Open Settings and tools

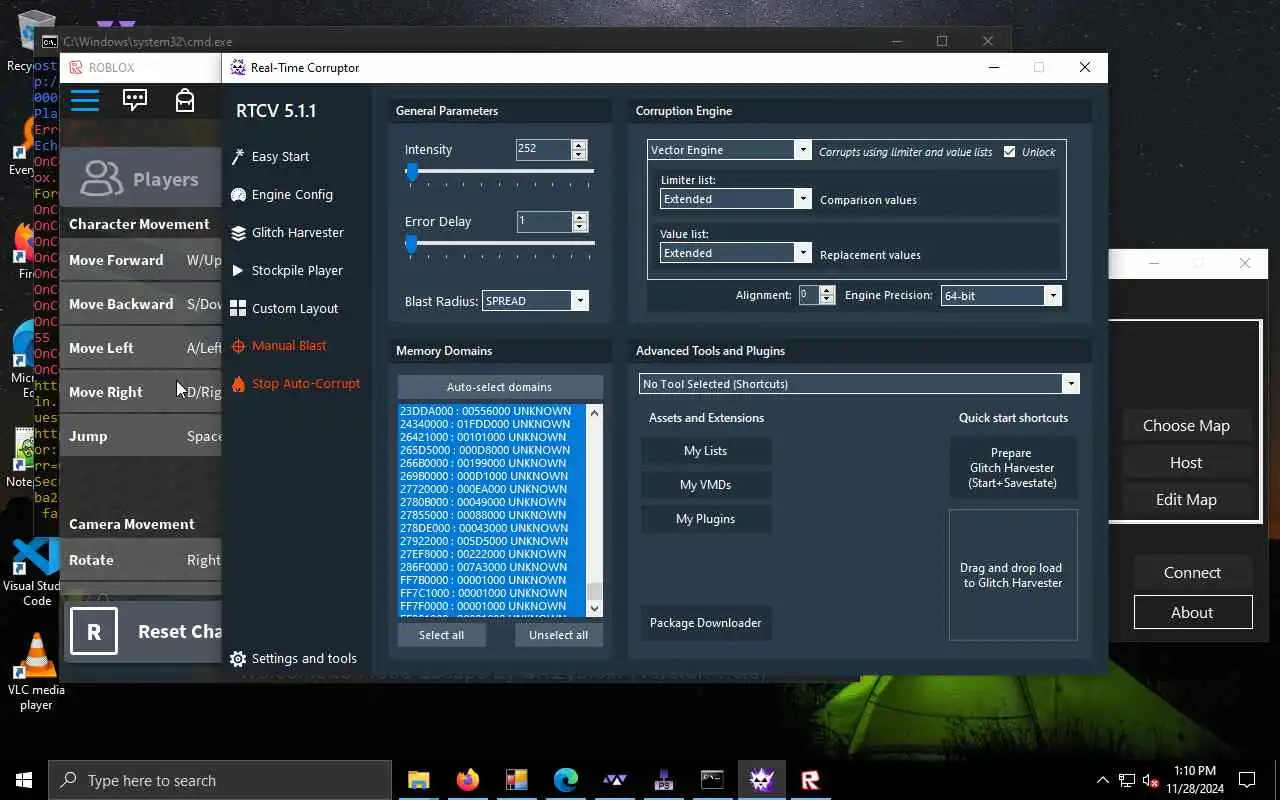(x=304, y=659)
